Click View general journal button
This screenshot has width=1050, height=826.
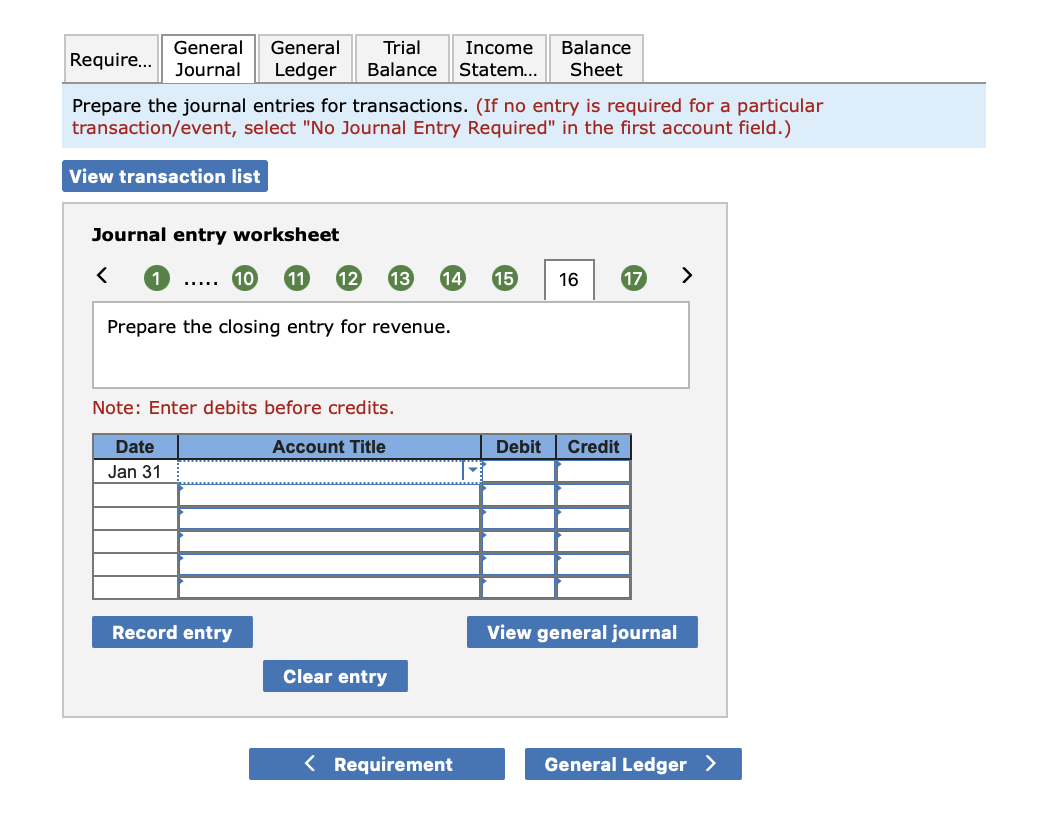[x=582, y=632]
